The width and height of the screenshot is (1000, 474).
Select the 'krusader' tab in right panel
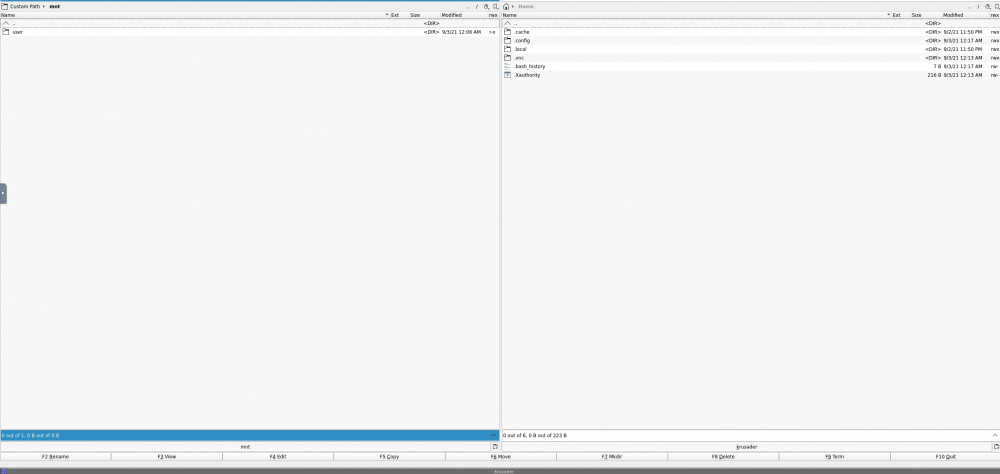(x=746, y=447)
